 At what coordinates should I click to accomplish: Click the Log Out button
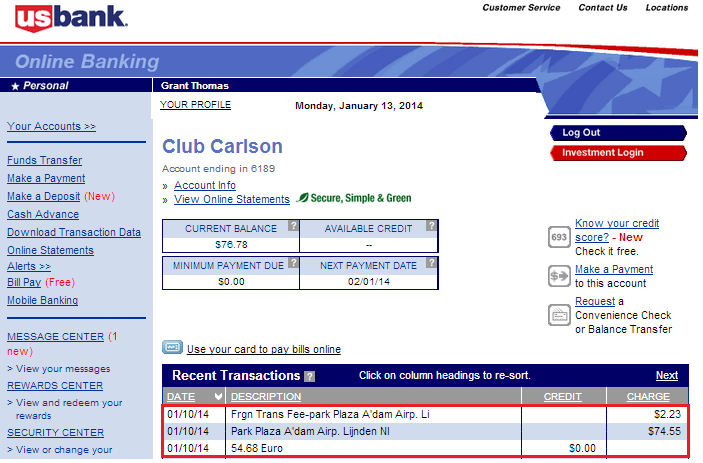tap(618, 133)
